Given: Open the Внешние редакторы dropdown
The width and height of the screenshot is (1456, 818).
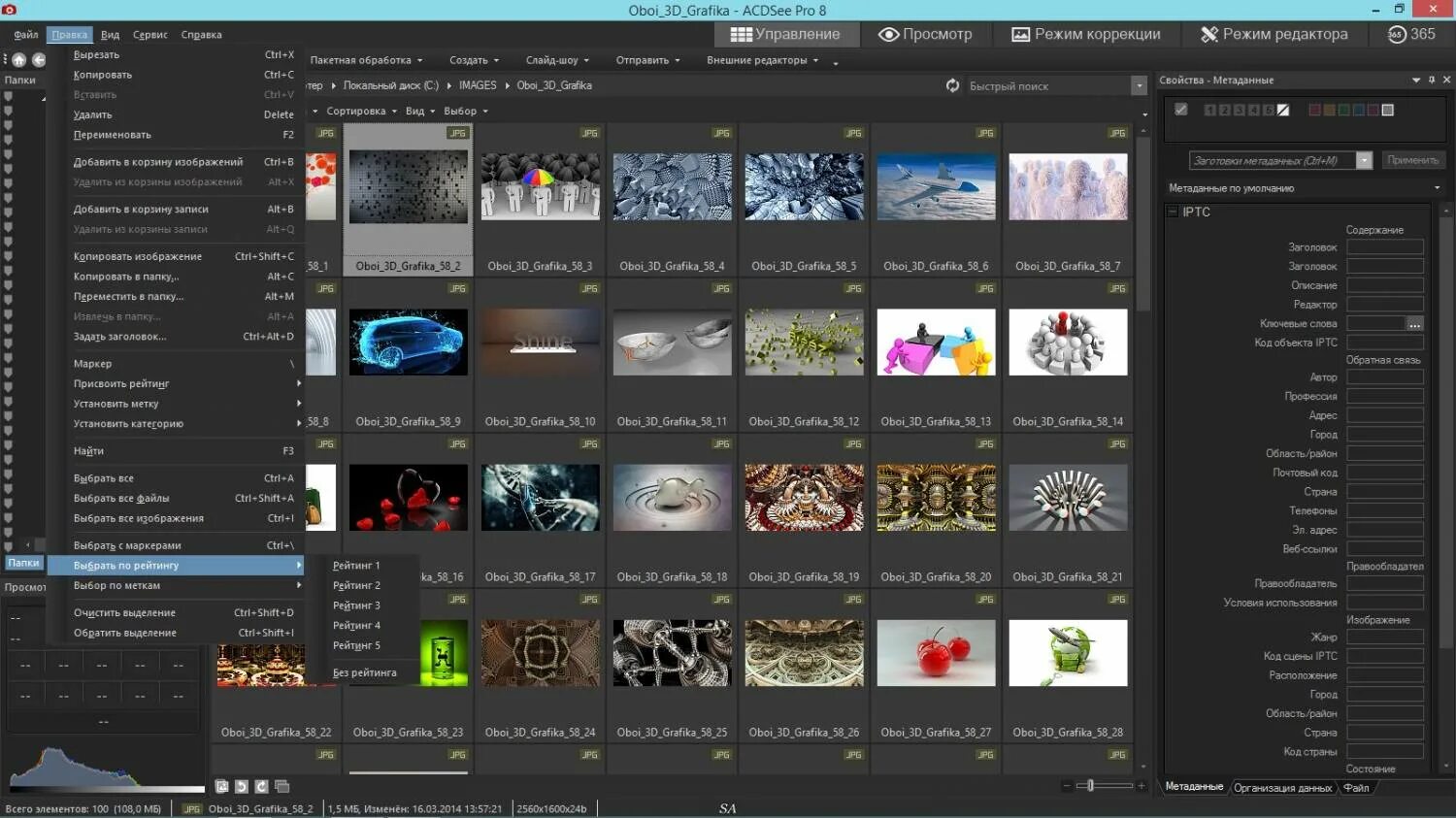Looking at the screenshot, I should (x=762, y=60).
